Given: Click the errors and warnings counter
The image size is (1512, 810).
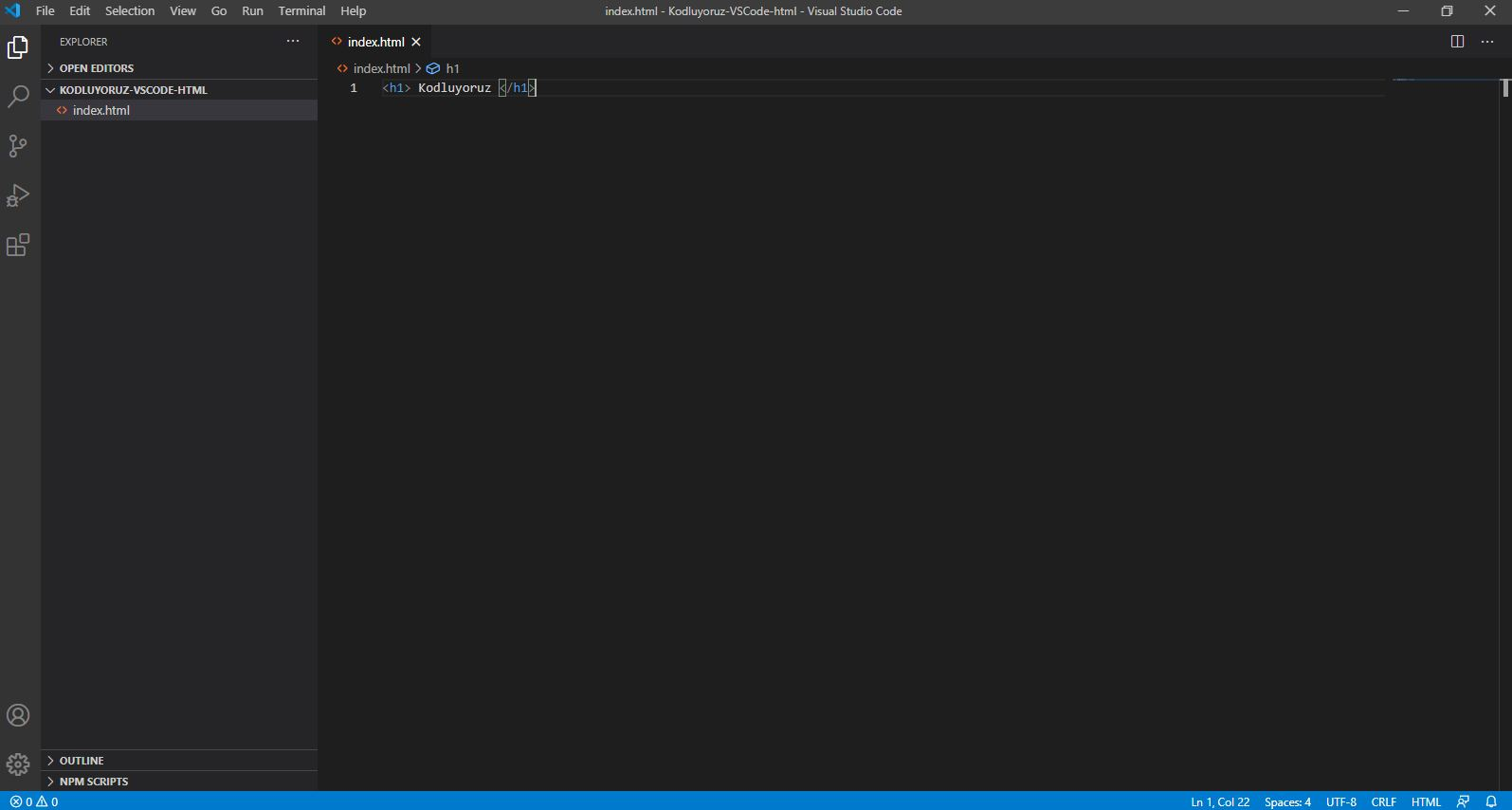Looking at the screenshot, I should coord(34,801).
